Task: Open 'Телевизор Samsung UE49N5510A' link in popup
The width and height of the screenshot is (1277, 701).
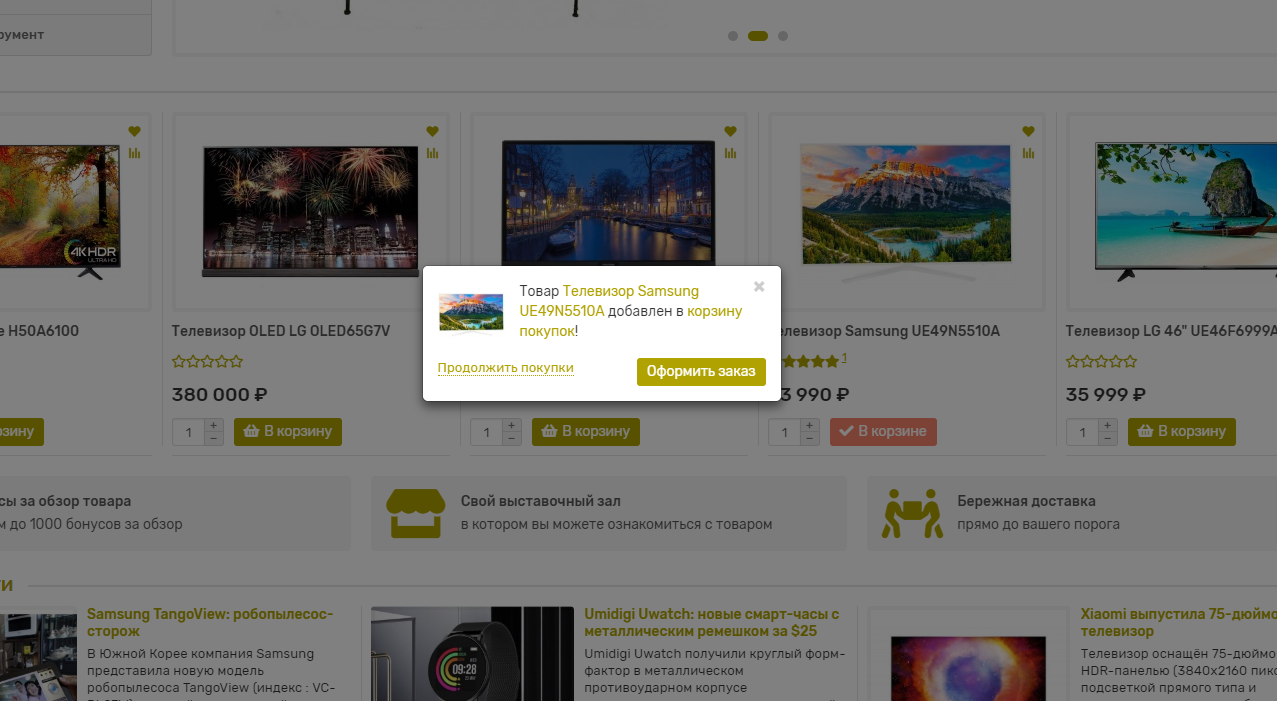Action: tap(609, 301)
